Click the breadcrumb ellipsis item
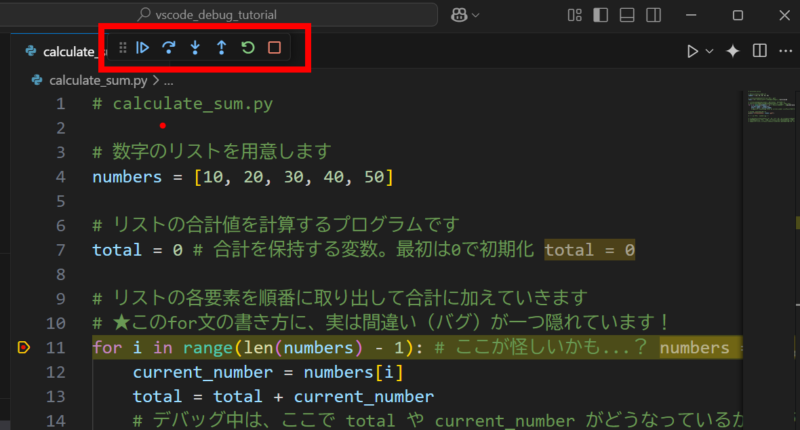Screen dimensions: 800x430 pos(169,81)
